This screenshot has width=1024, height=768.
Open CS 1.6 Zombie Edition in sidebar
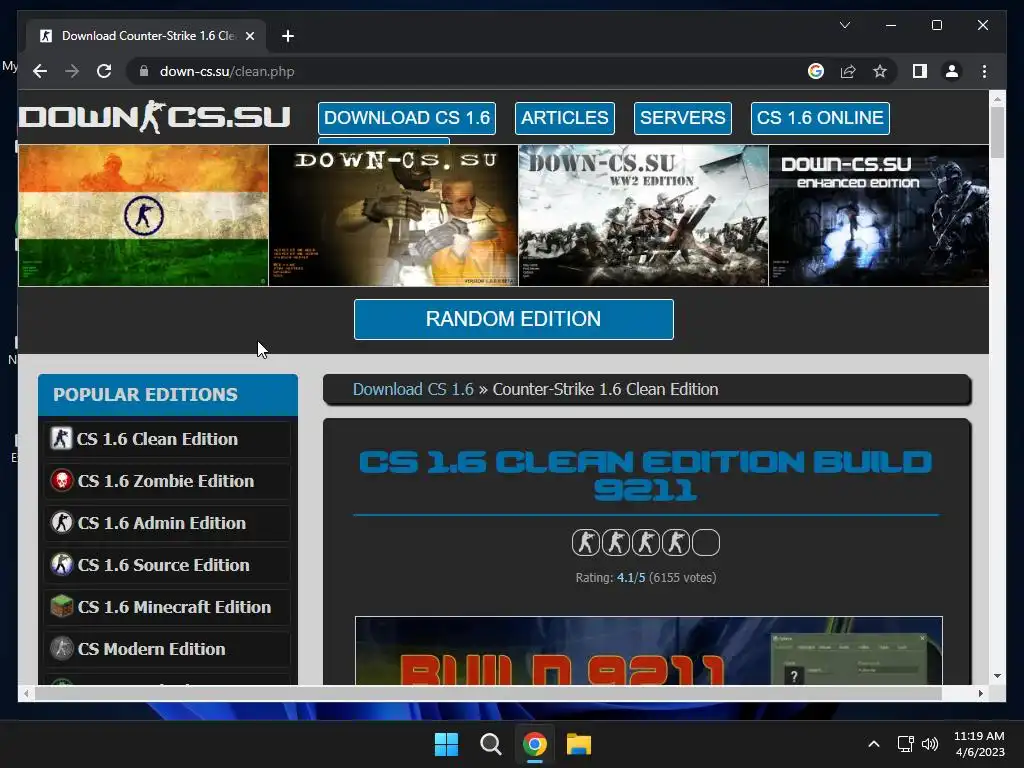click(168, 481)
